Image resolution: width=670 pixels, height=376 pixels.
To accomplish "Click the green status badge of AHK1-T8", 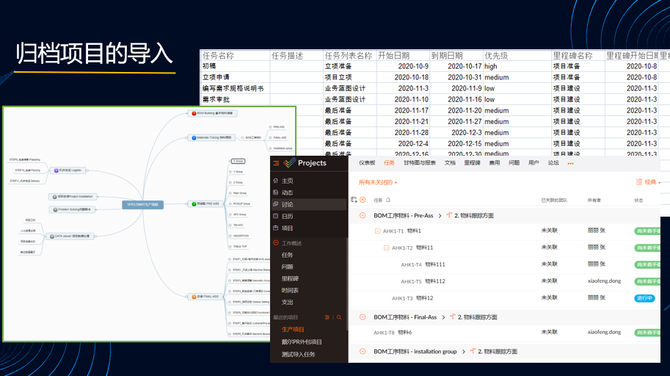I will click(x=647, y=332).
